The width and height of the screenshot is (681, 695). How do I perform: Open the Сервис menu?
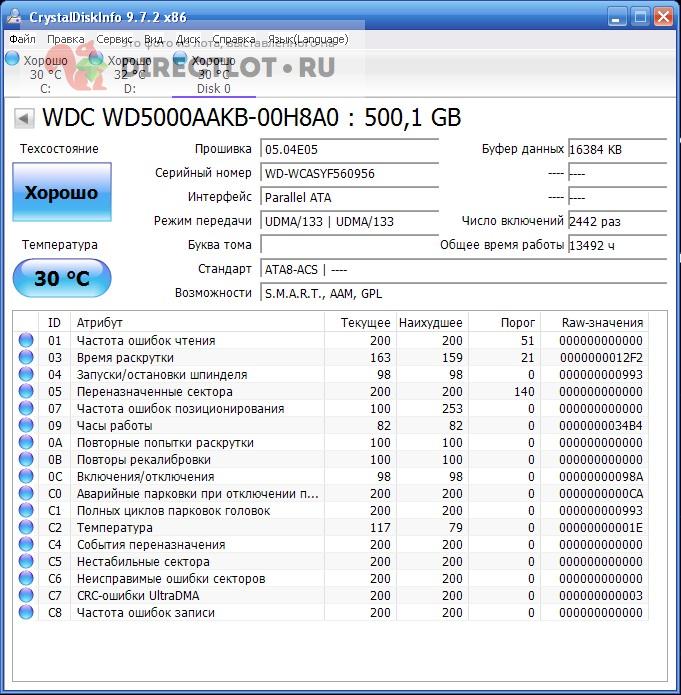(x=114, y=39)
